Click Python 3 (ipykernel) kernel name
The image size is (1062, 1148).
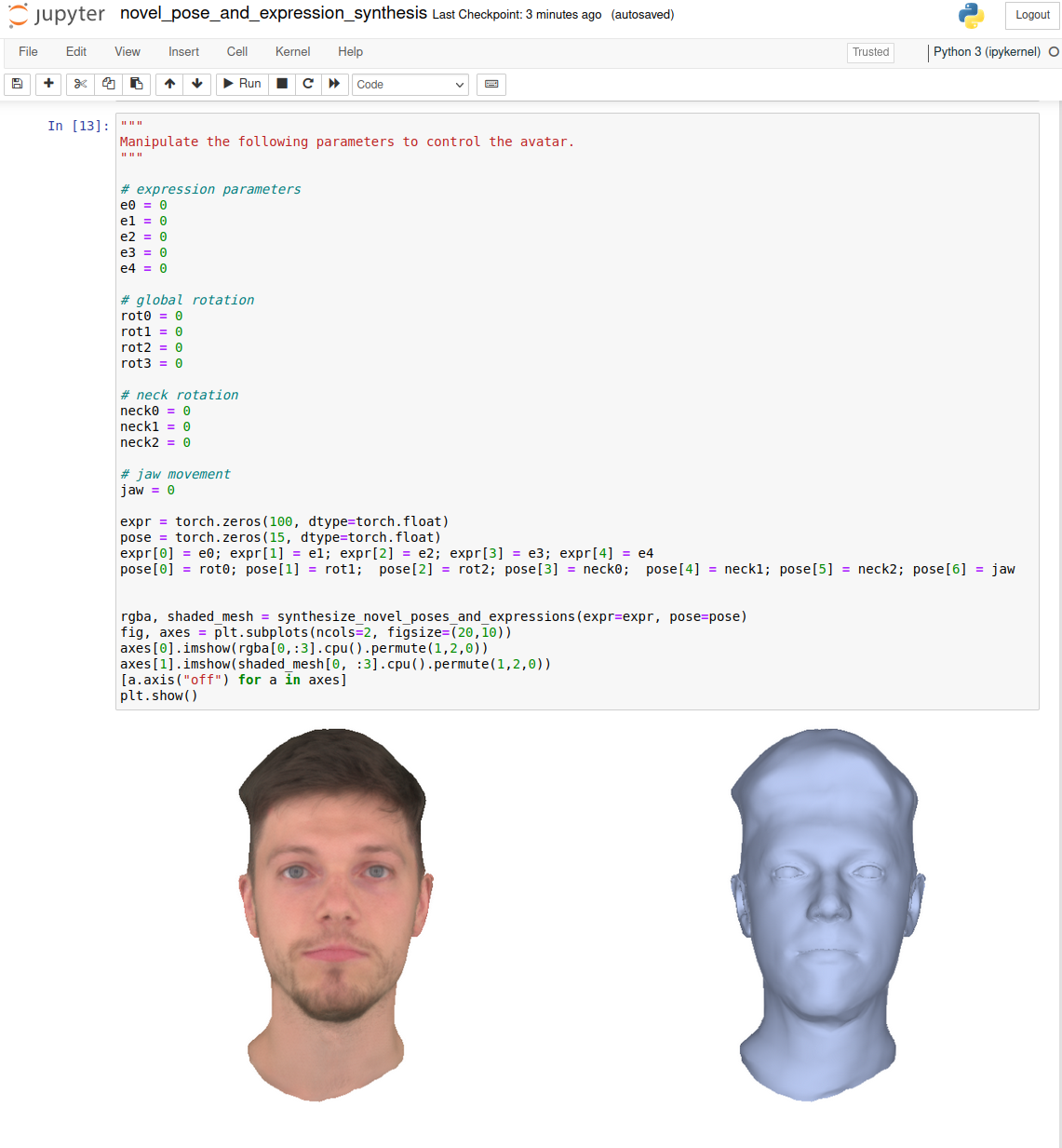coord(987,52)
